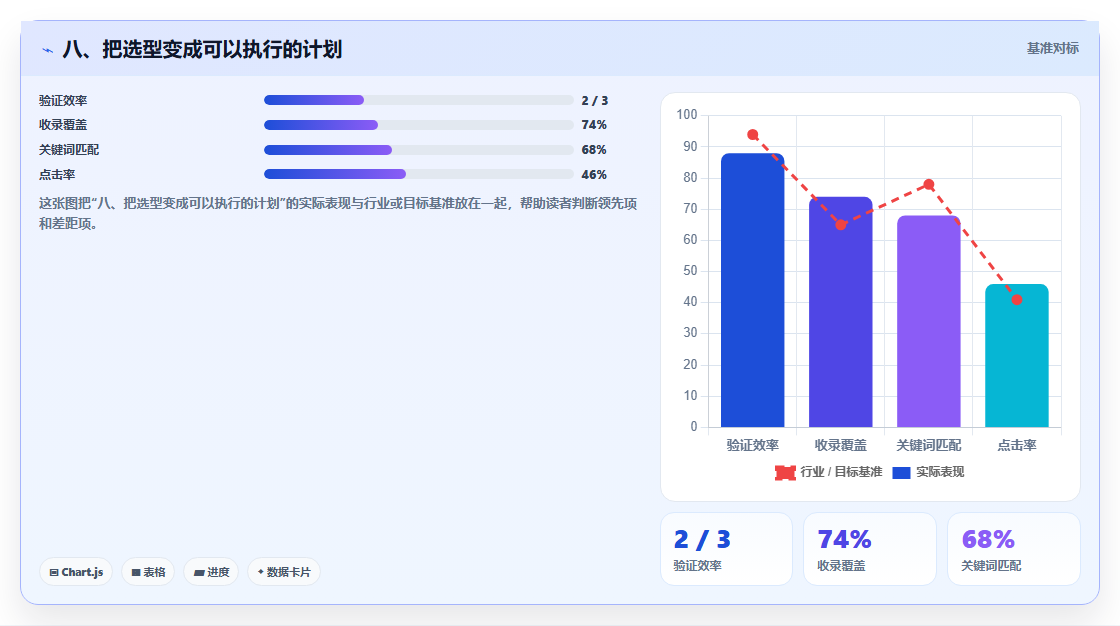
Task: Click the 基准对标 label in the header
Action: coord(1052,49)
